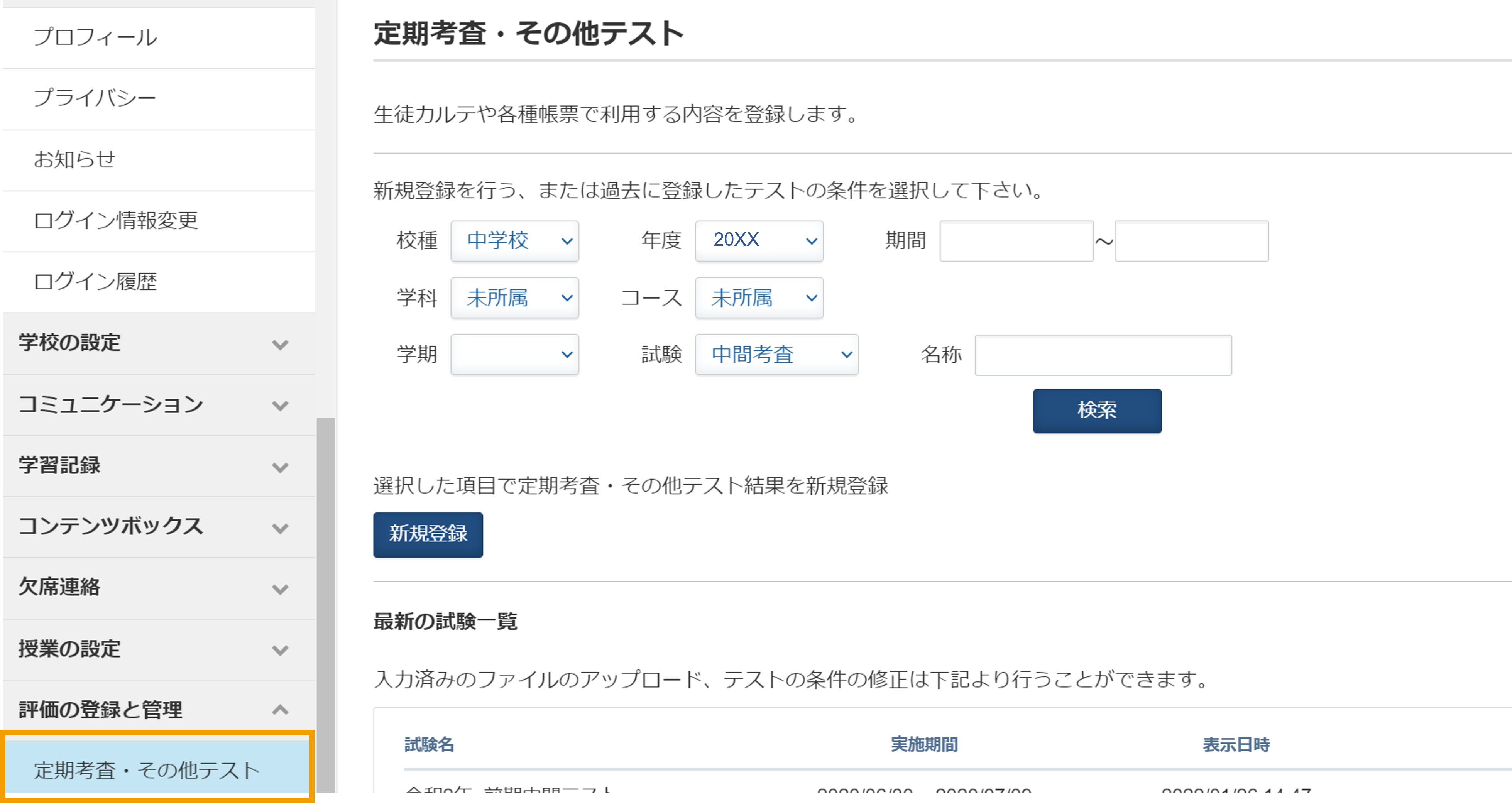This screenshot has height=803, width=1512.
Task: Expand the 学校の設定 section
Action: 159,343
